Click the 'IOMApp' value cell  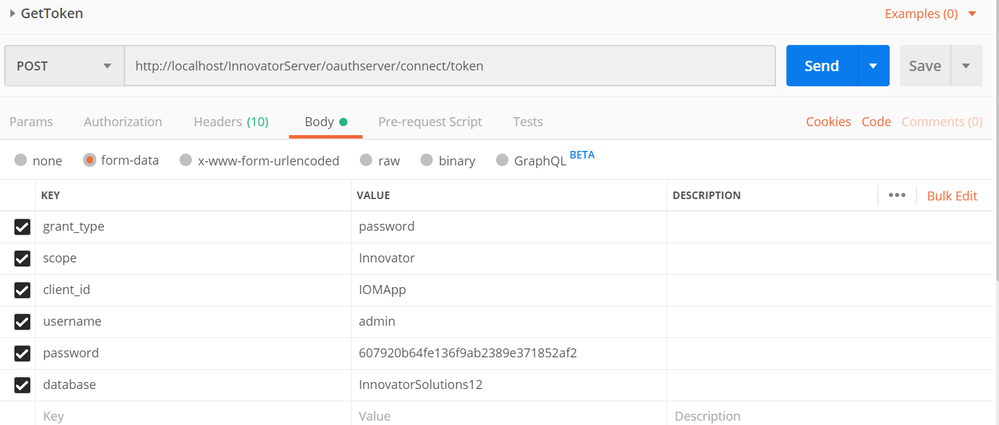(x=509, y=291)
